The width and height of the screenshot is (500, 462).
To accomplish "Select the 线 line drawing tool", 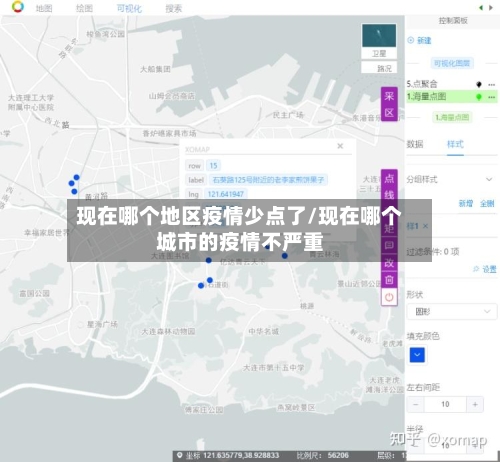I will [x=389, y=195].
